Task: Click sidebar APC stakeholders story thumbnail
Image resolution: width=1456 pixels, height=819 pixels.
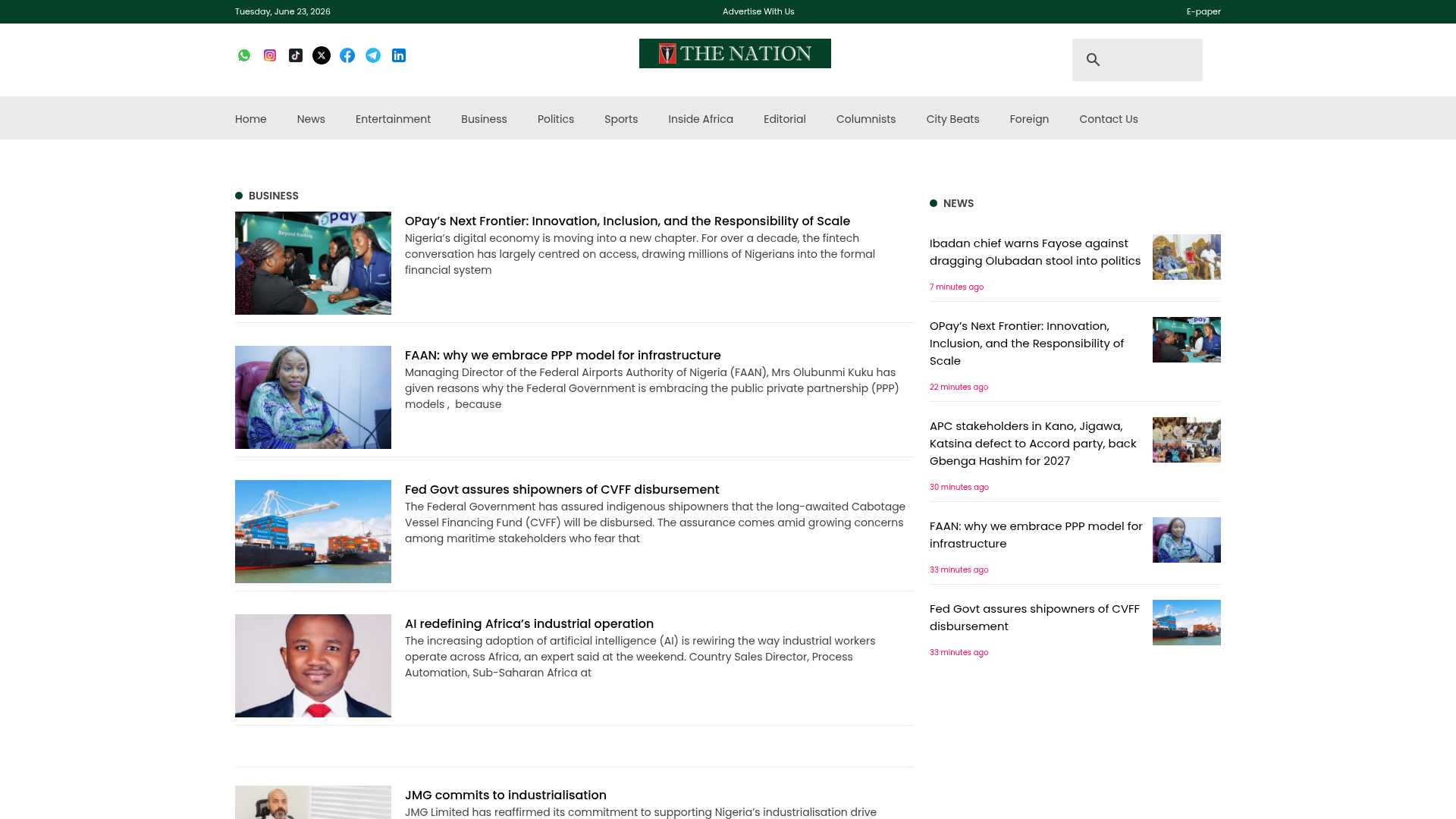Action: [1187, 440]
